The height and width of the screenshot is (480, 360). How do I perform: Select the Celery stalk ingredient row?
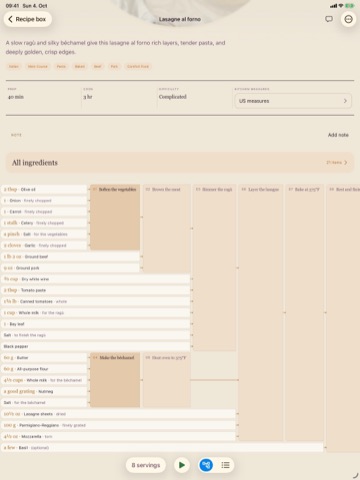click(44, 223)
